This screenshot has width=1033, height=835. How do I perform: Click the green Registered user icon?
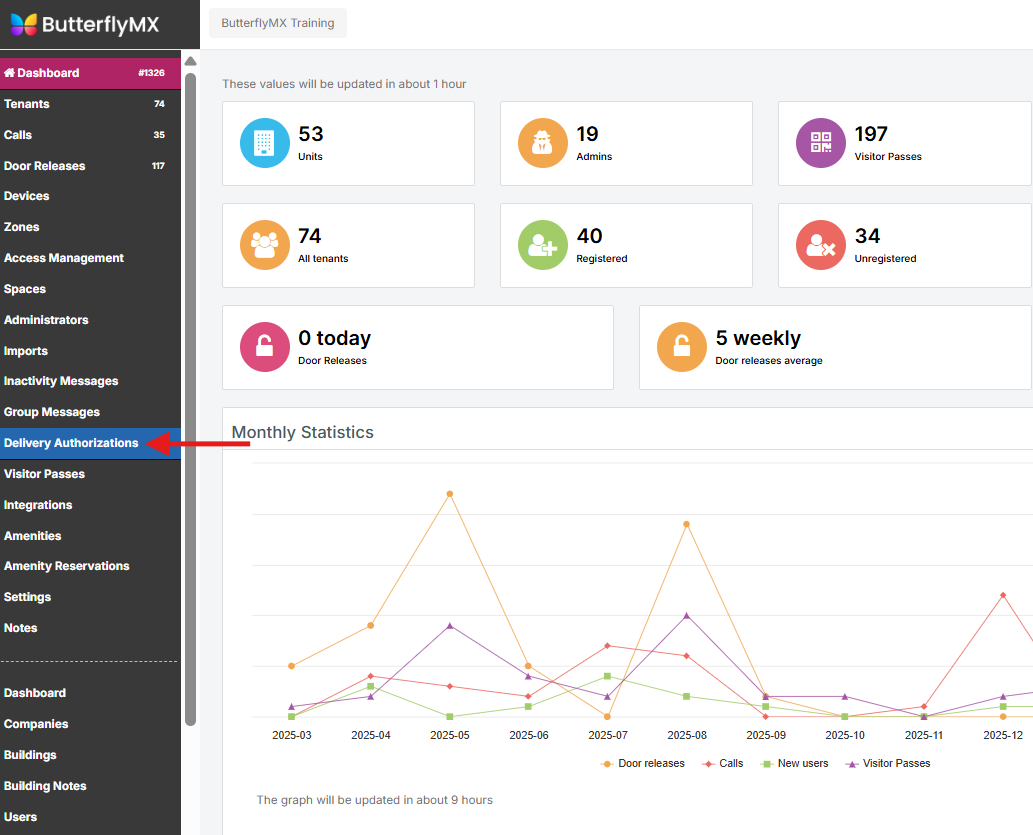[x=543, y=245]
